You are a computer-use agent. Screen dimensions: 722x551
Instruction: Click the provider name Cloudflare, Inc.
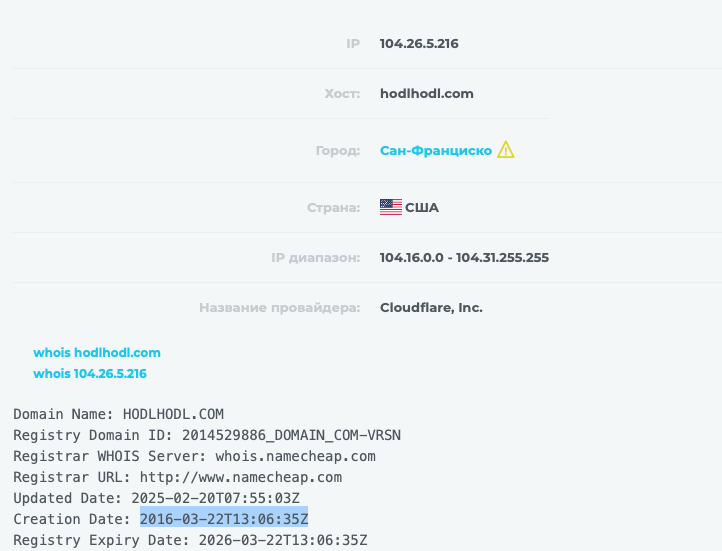(431, 308)
